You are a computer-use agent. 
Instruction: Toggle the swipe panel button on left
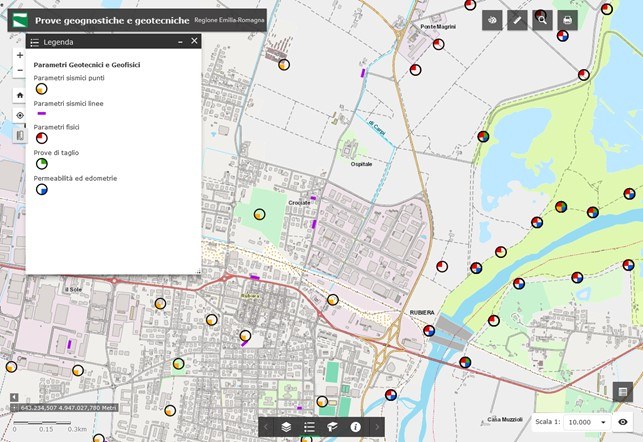point(20,135)
